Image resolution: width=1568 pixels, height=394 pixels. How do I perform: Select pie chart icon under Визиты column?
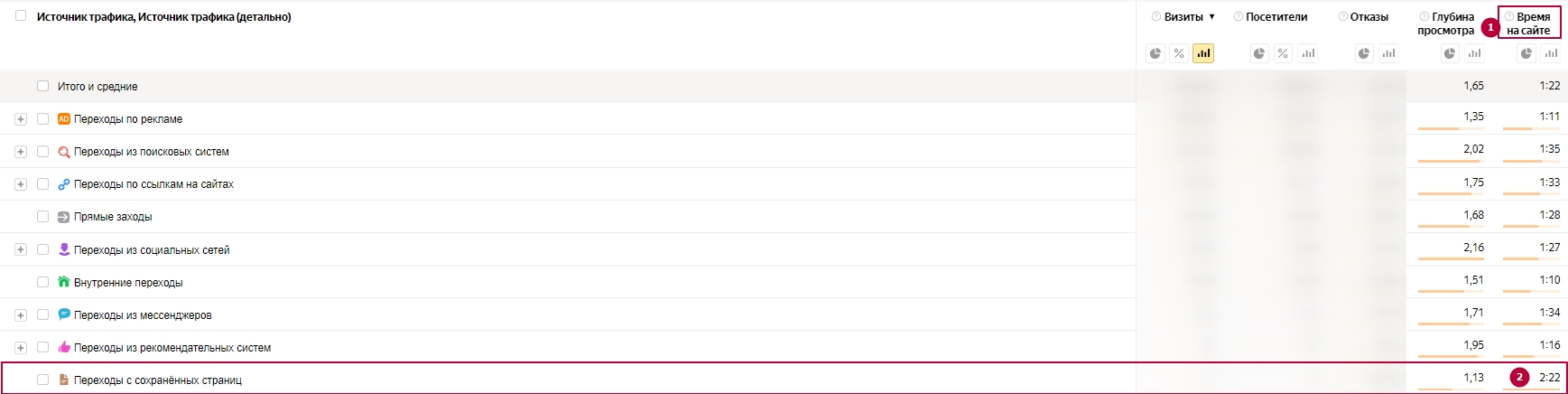pyautogui.click(x=1155, y=53)
